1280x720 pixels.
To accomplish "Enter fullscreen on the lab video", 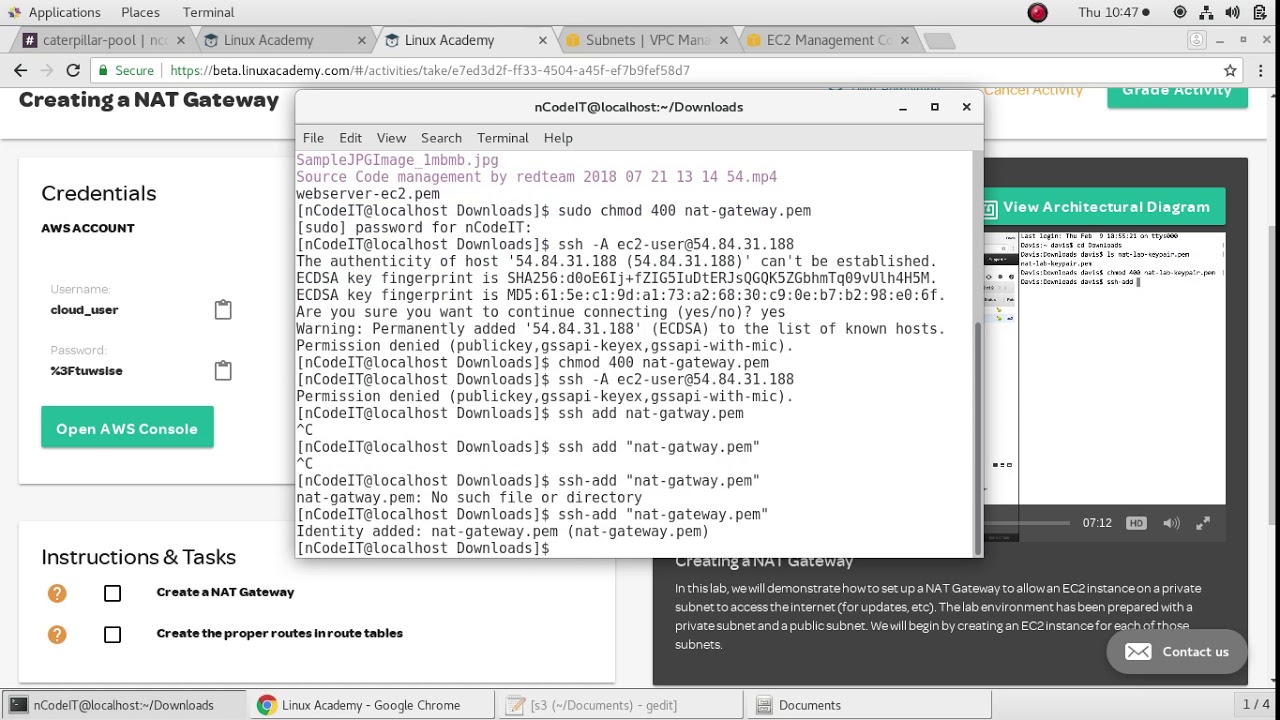I will [x=1203, y=523].
